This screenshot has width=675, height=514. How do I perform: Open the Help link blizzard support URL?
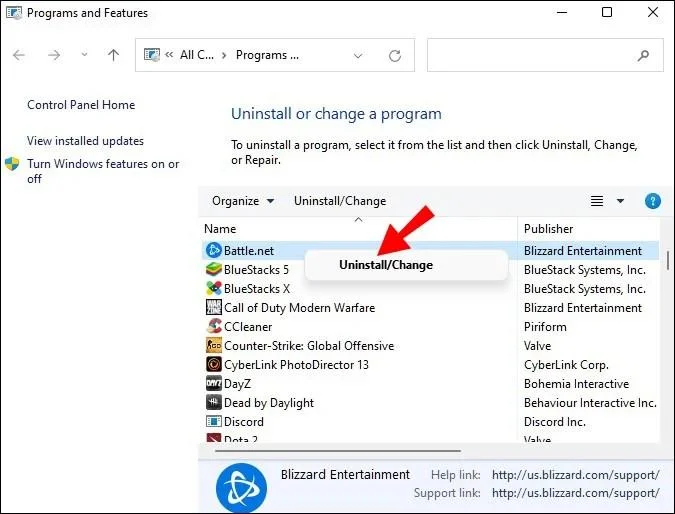click(x=575, y=475)
